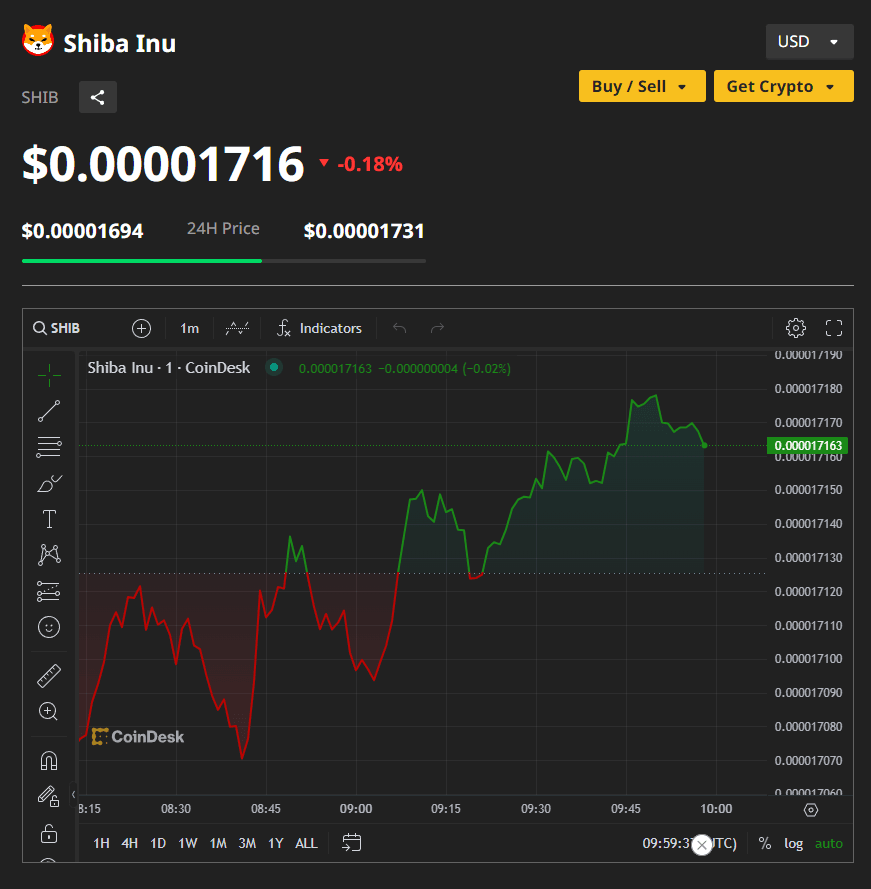Open chart settings gear icon
871x889 pixels.
tap(796, 328)
